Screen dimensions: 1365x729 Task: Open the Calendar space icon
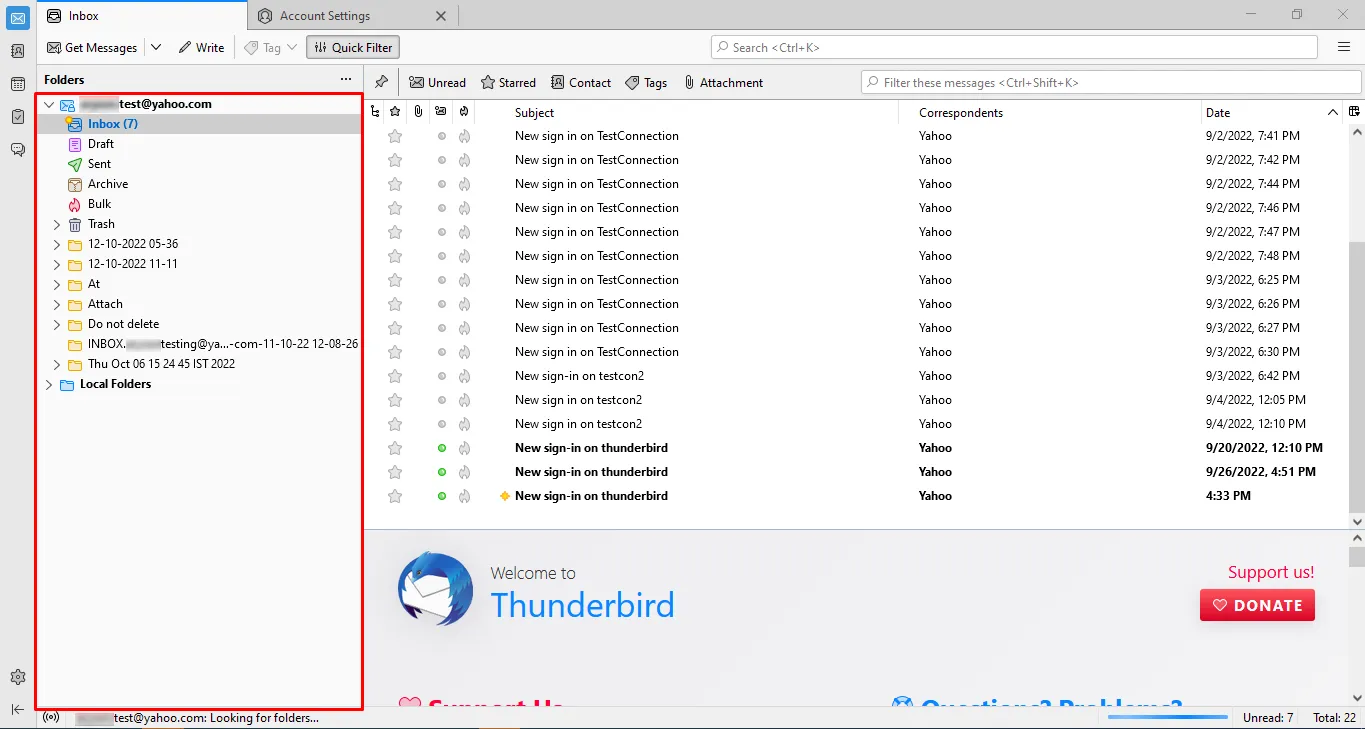click(17, 84)
